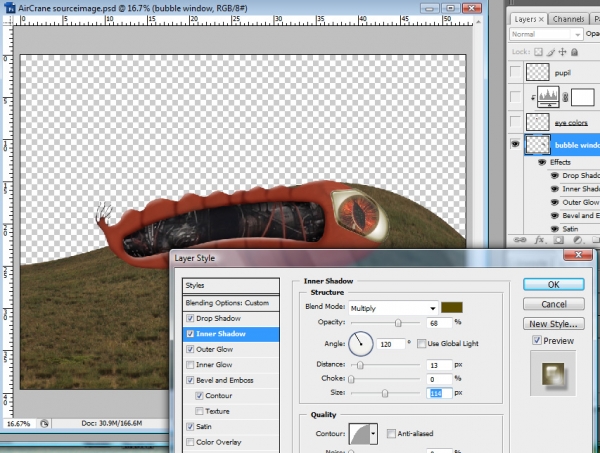The width and height of the screenshot is (600, 453).
Task: Open the Styles section in Layer Style
Action: point(231,285)
